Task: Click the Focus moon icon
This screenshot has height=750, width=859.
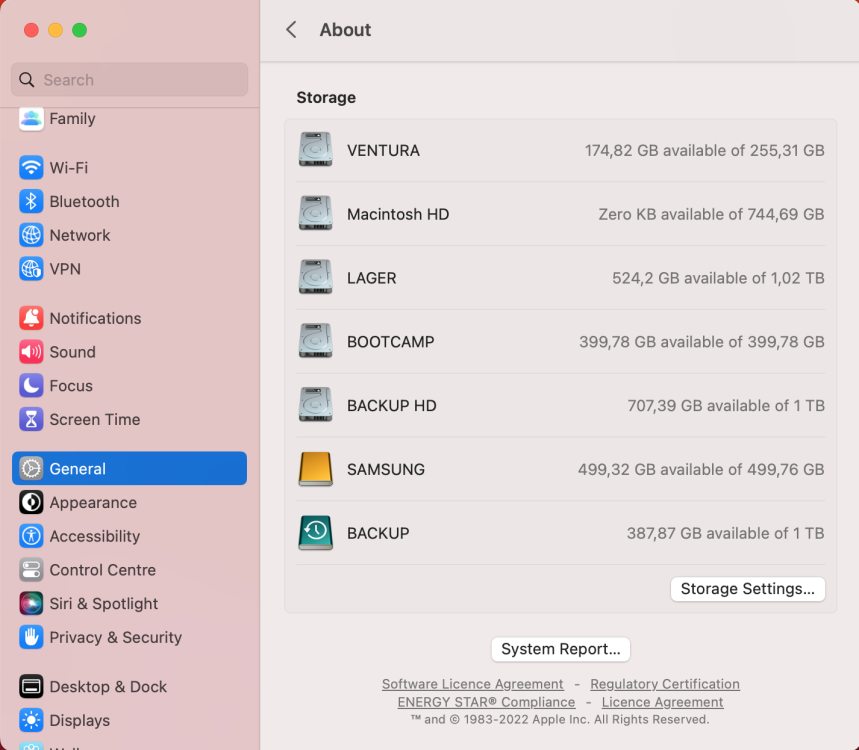Action: click(31, 386)
